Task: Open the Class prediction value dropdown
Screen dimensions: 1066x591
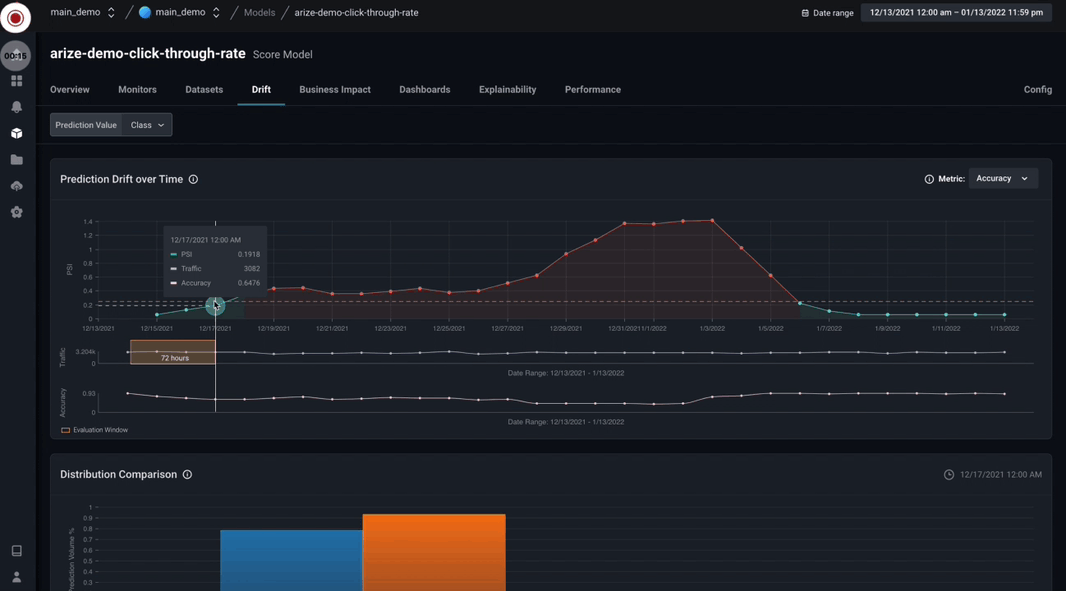Action: click(147, 125)
